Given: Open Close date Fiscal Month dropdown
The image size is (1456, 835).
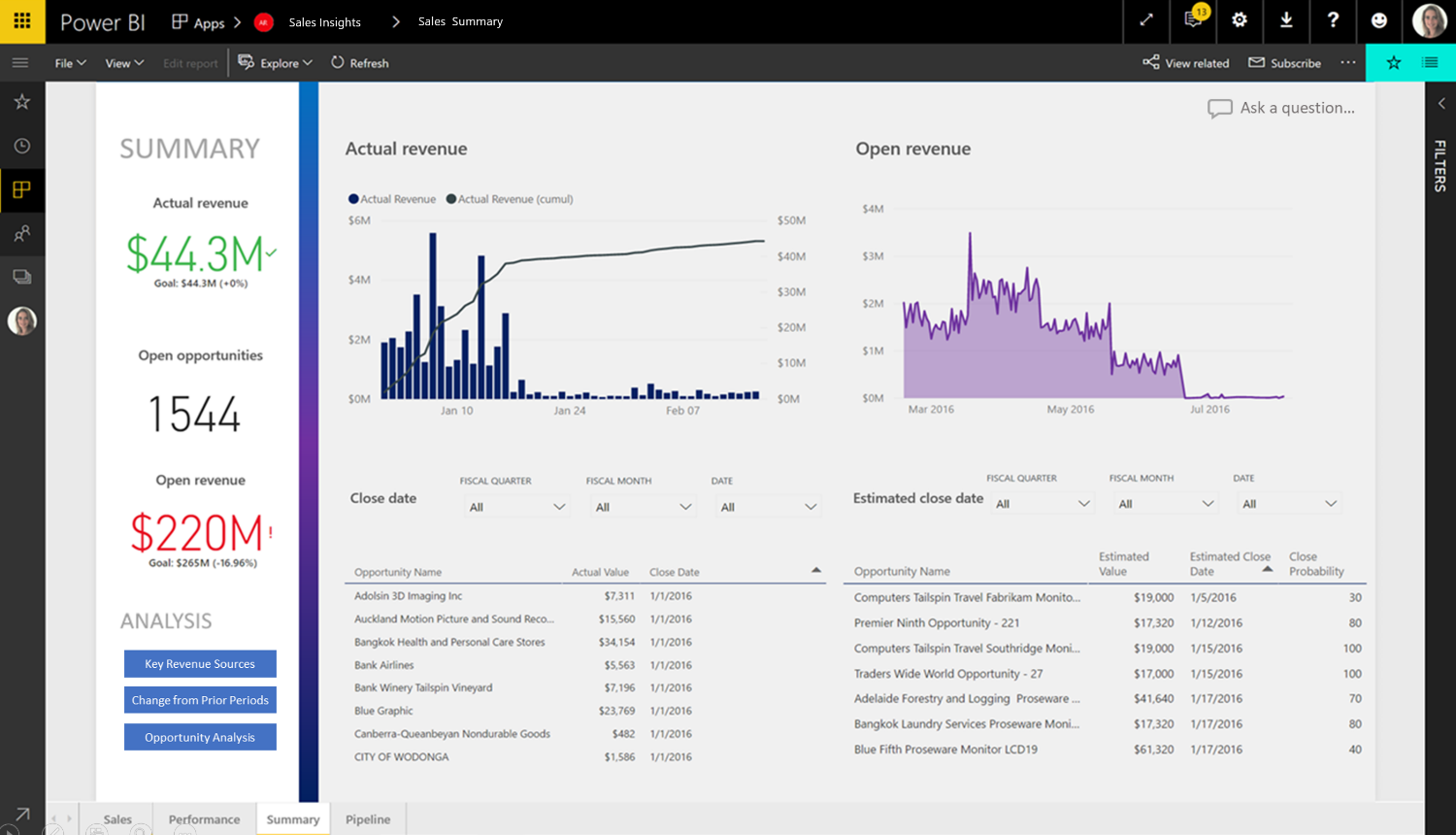Looking at the screenshot, I should pyautogui.click(x=643, y=507).
